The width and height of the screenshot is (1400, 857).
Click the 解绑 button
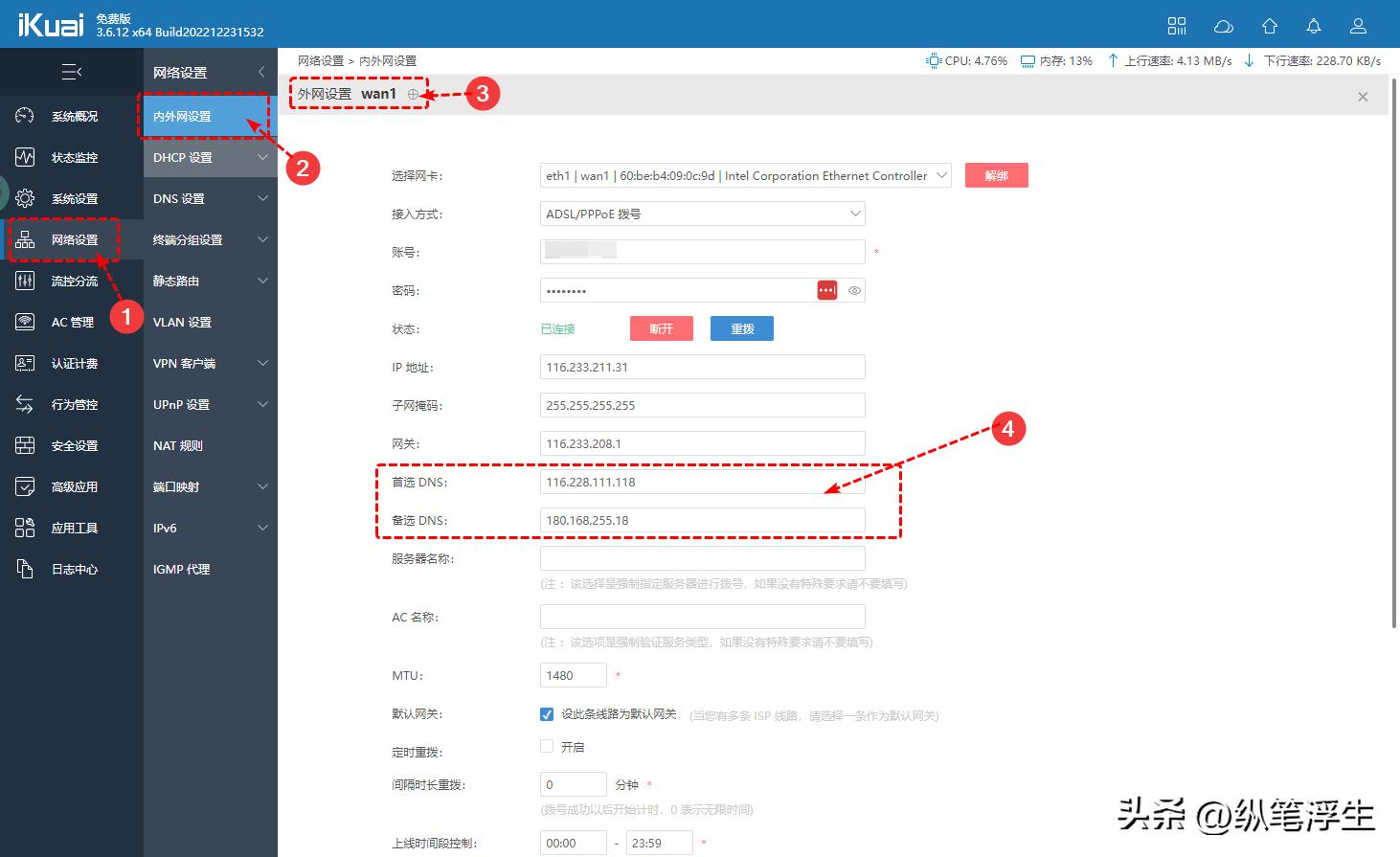[x=996, y=175]
